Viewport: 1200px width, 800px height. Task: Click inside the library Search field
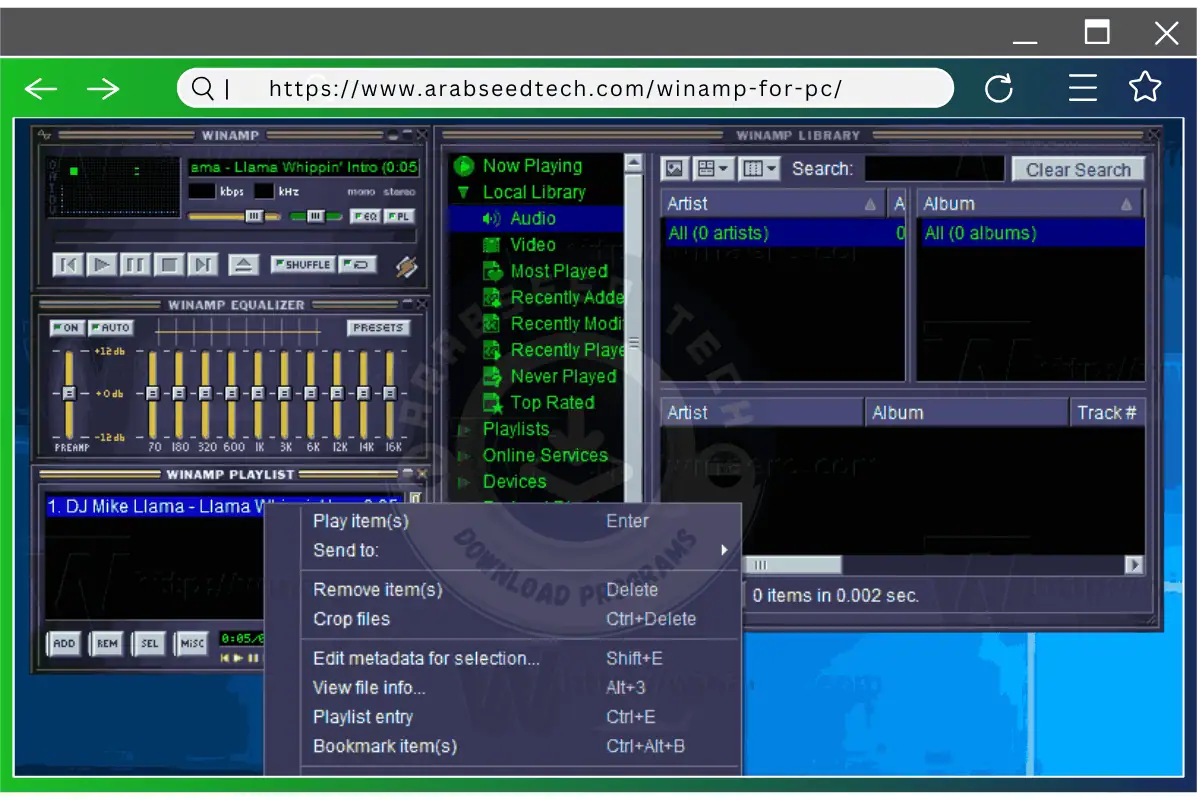tap(935, 168)
